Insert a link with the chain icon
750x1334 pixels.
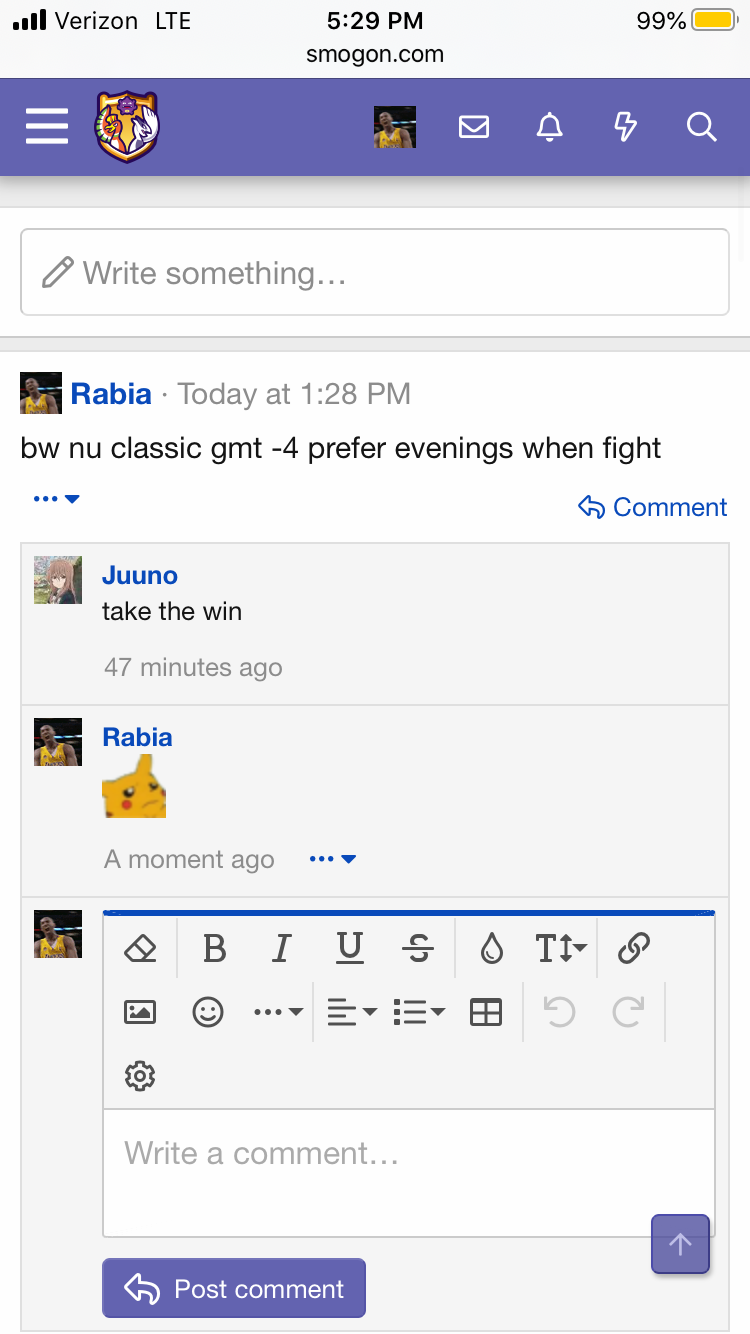coord(634,948)
